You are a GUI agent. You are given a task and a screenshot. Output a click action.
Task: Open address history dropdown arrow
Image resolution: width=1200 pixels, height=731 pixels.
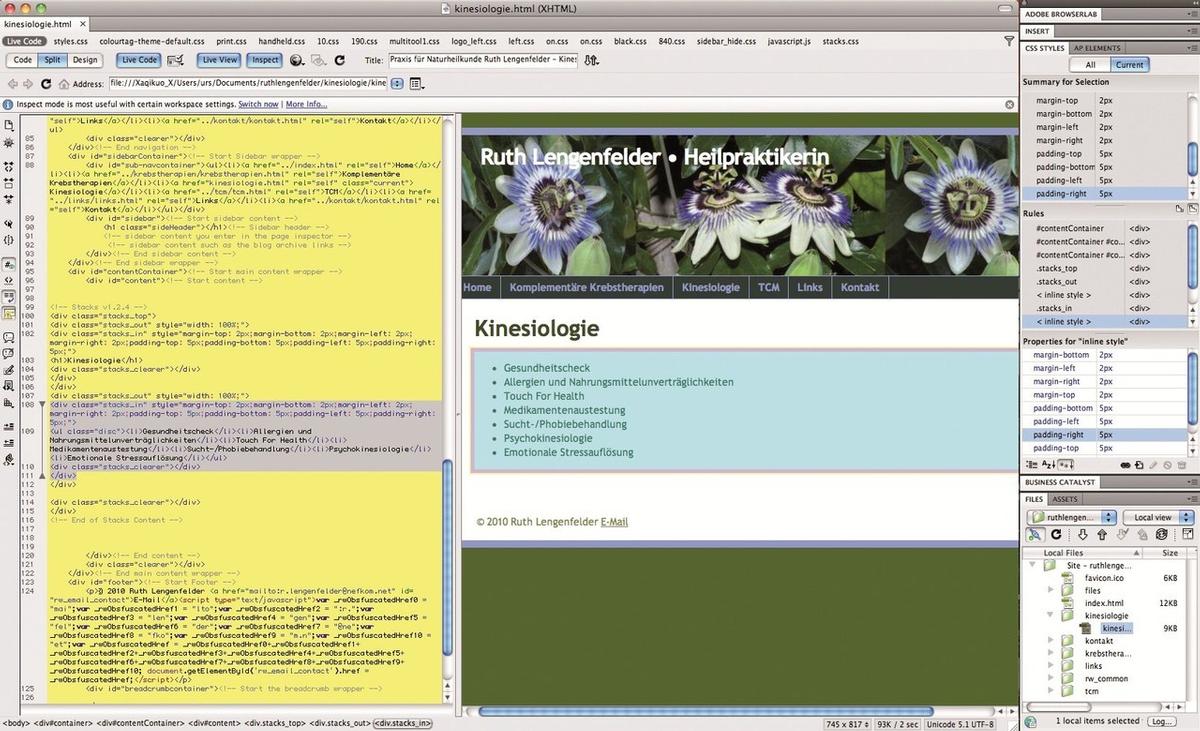click(397, 84)
